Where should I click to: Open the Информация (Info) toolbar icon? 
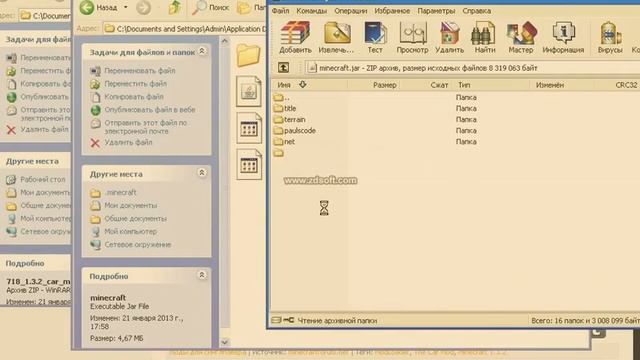point(563,38)
